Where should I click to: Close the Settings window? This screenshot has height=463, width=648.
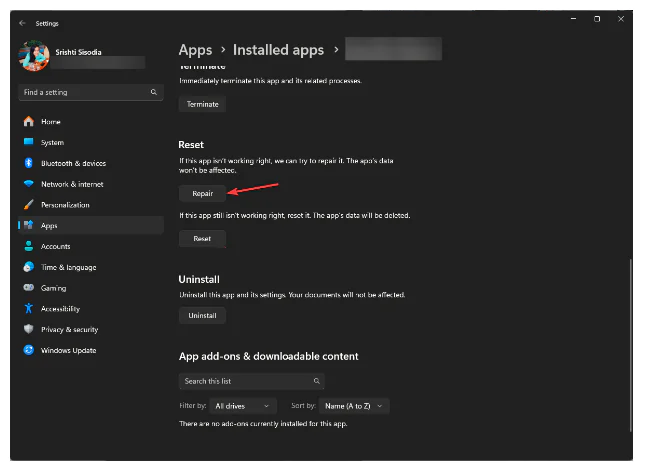click(621, 19)
